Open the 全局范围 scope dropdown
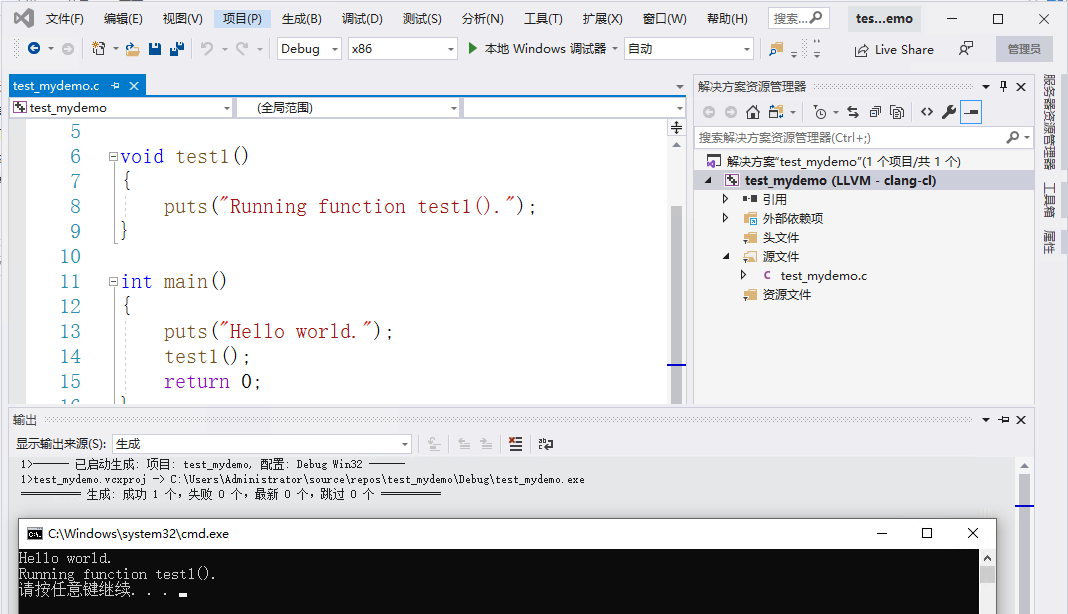The height and width of the screenshot is (614, 1068). pyautogui.click(x=348, y=108)
